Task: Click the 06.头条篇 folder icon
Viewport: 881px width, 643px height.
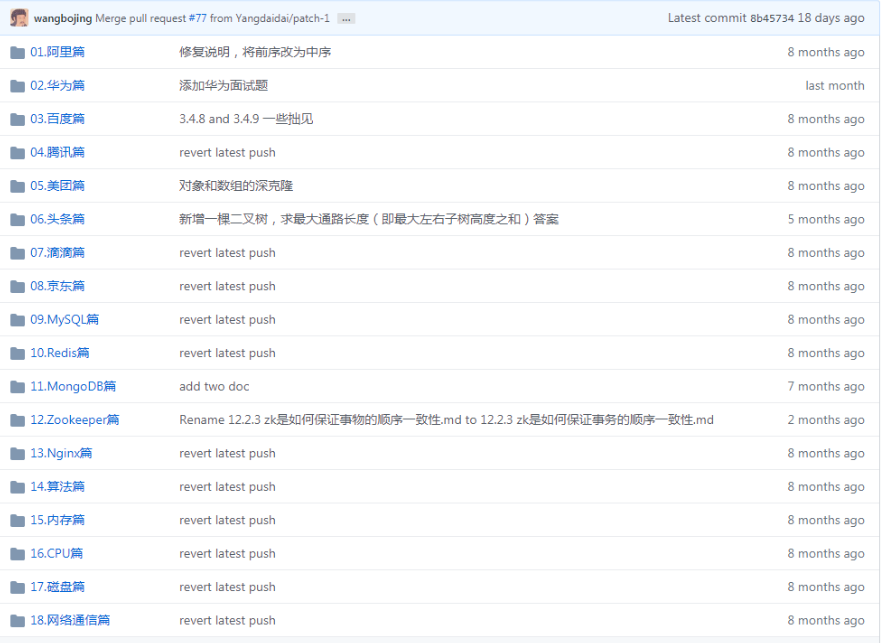Action: [x=17, y=219]
